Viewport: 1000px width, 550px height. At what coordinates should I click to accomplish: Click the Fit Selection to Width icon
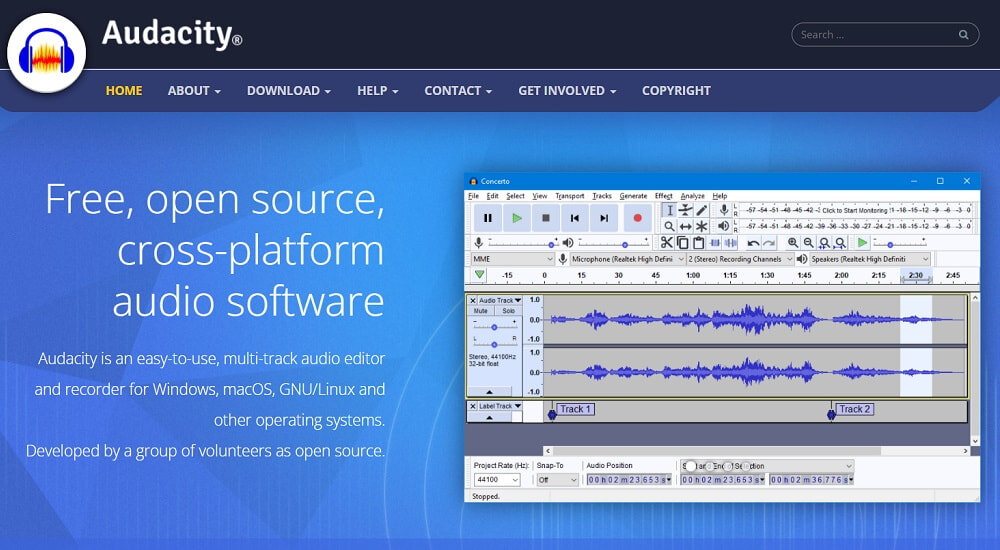pos(825,242)
